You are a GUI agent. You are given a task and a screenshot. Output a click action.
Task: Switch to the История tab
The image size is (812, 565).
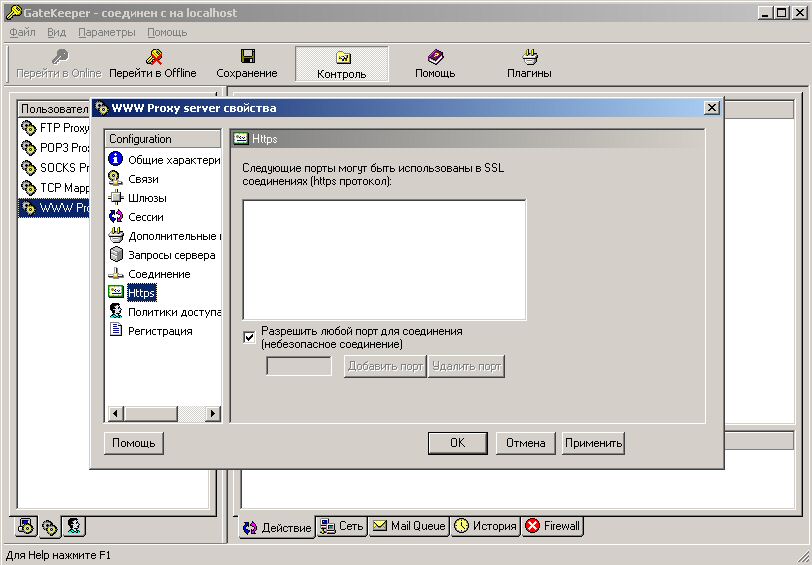(x=486, y=526)
